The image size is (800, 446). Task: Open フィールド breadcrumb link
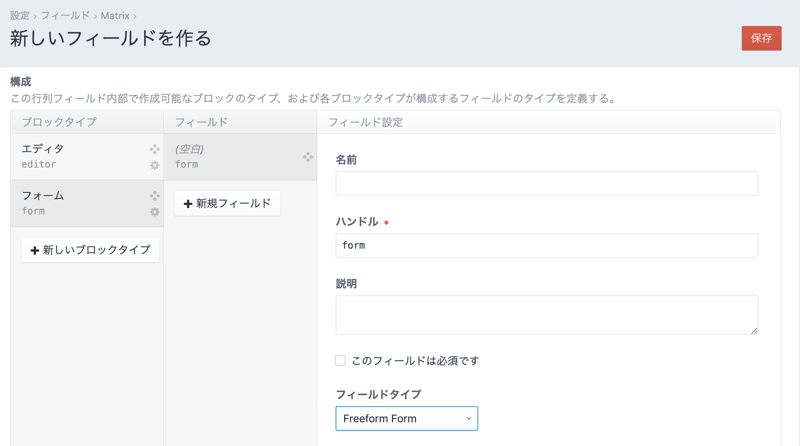click(64, 16)
